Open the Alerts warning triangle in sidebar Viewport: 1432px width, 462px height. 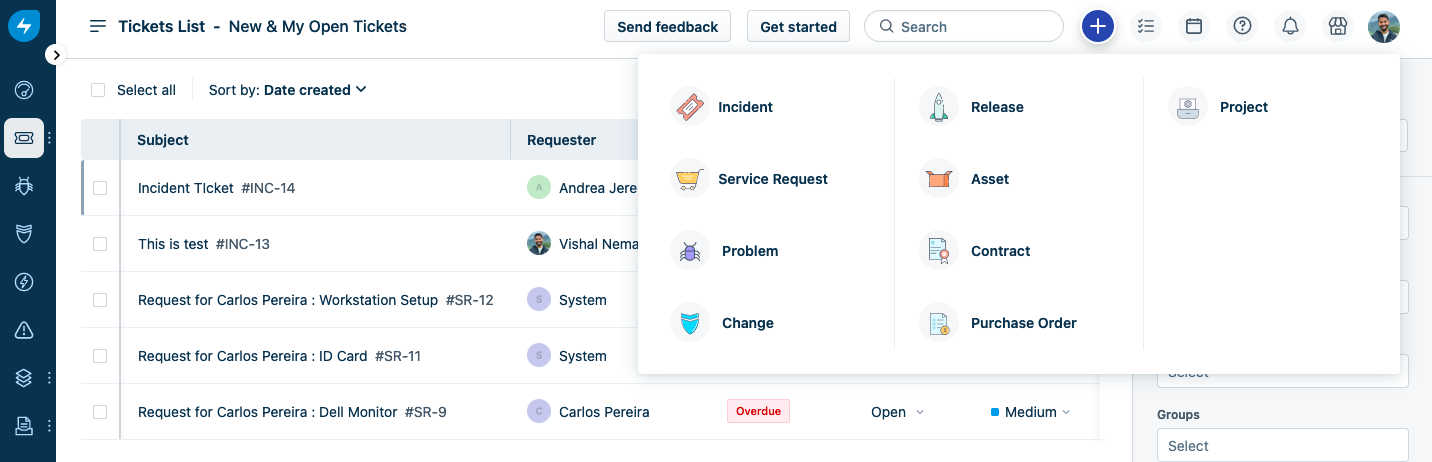tap(24, 330)
